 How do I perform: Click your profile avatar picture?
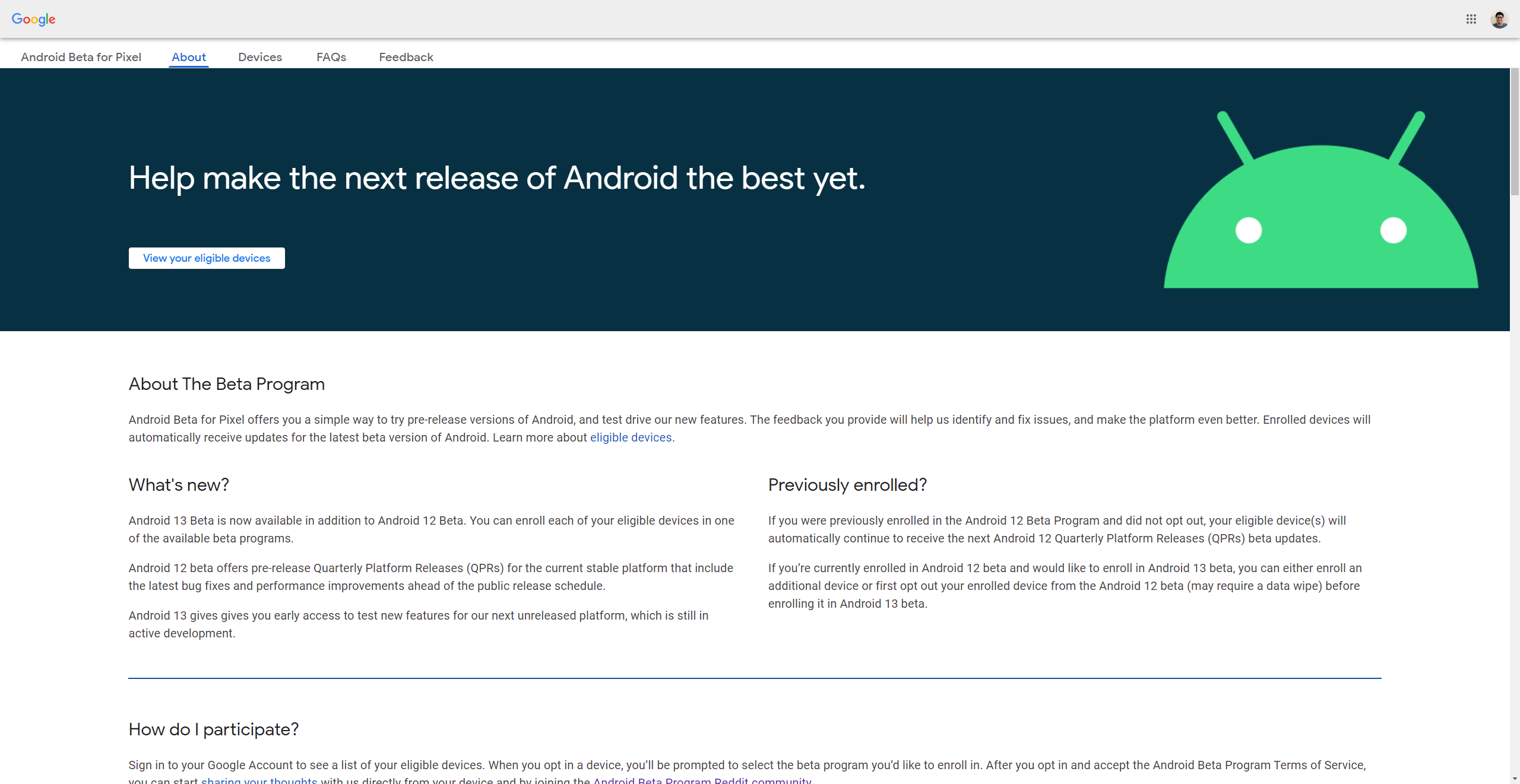[1500, 19]
